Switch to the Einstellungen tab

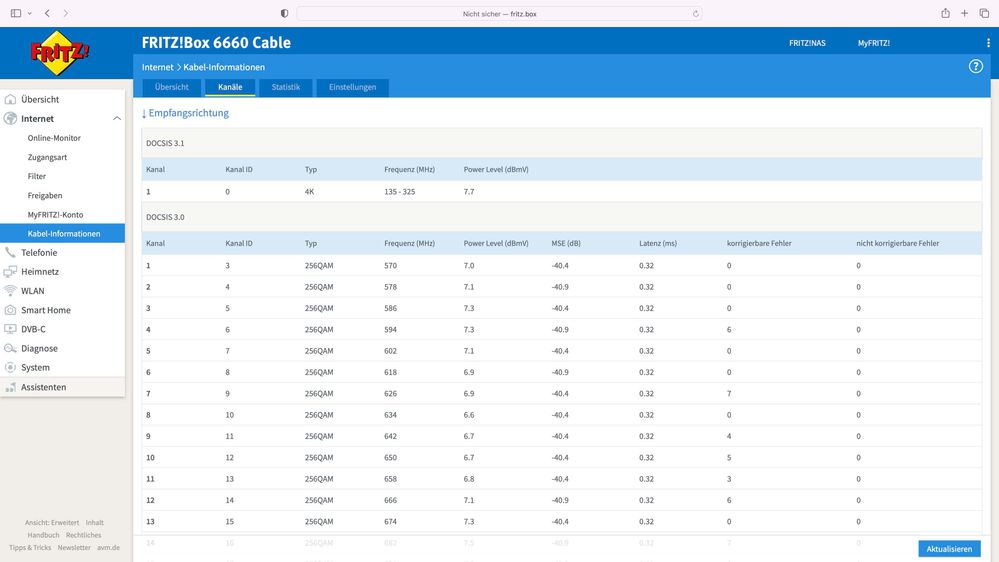(x=352, y=87)
